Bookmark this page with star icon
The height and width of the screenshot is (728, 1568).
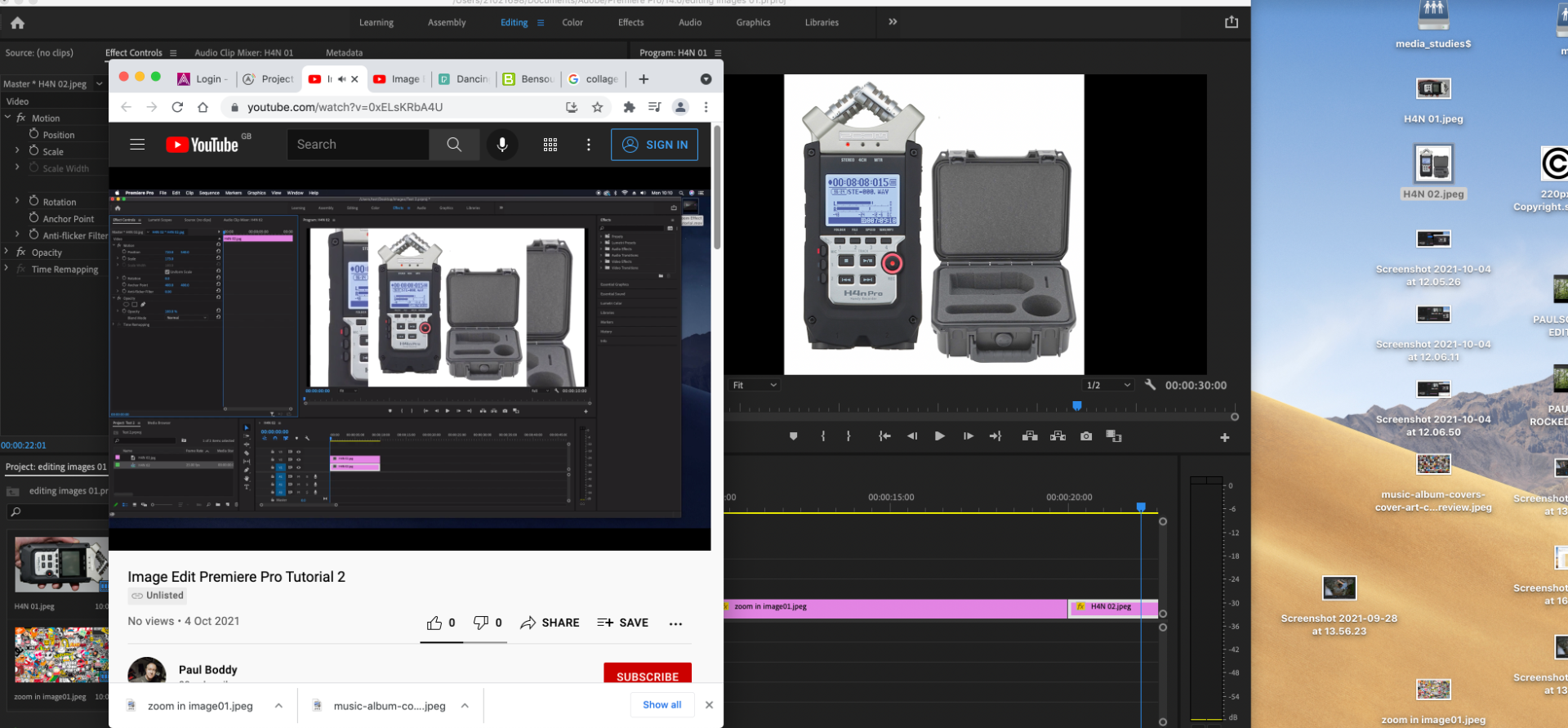pyautogui.click(x=598, y=107)
